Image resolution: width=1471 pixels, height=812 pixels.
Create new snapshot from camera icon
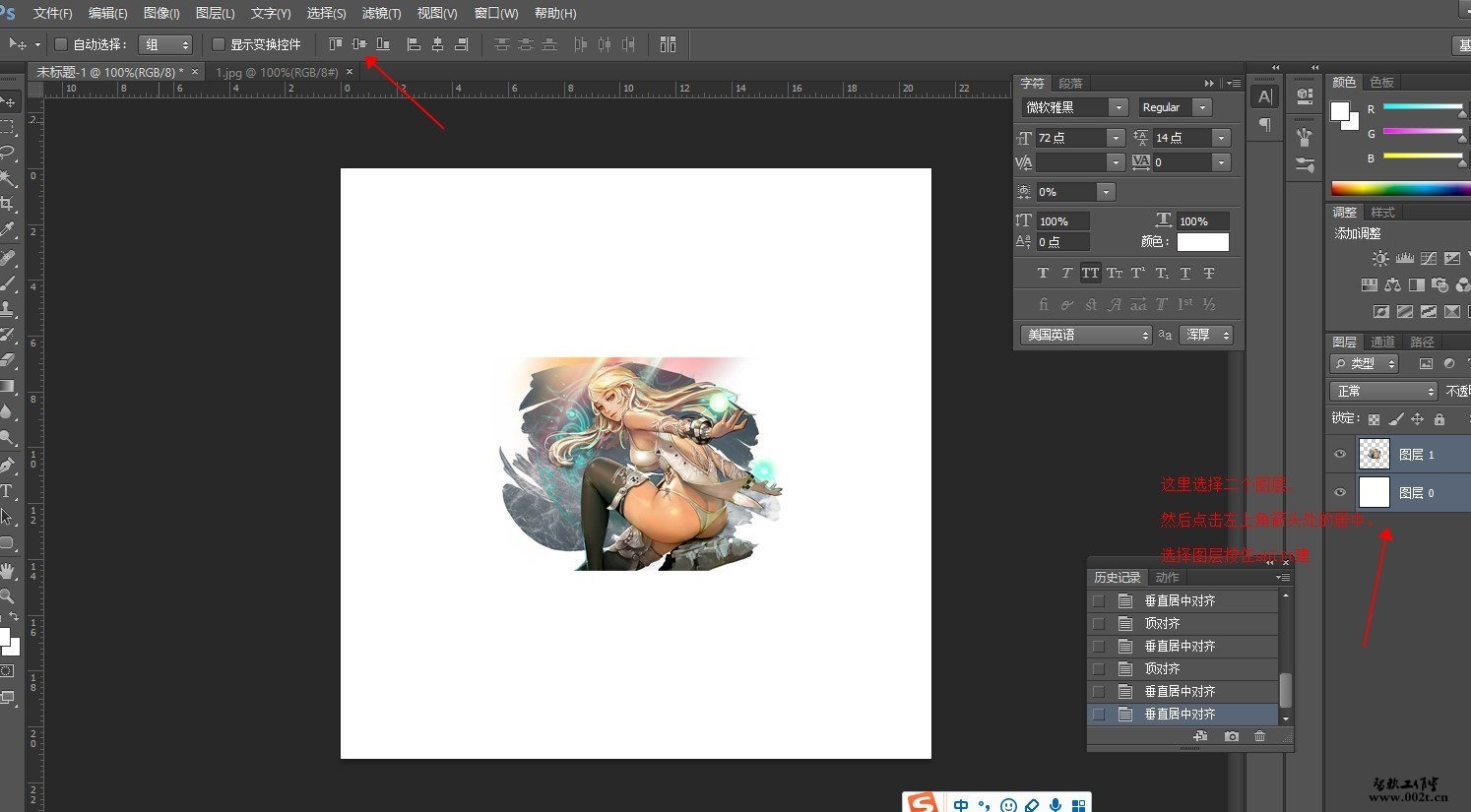(1232, 736)
